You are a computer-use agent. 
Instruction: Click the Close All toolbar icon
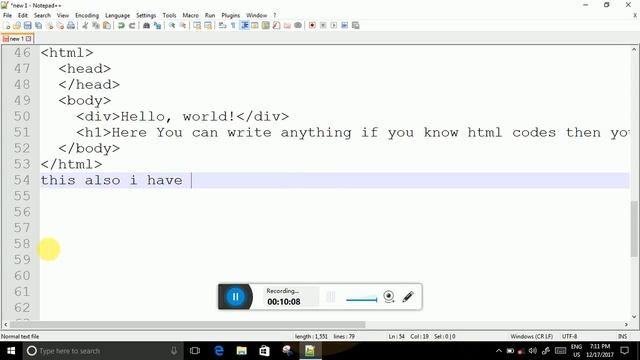[x=60, y=25]
